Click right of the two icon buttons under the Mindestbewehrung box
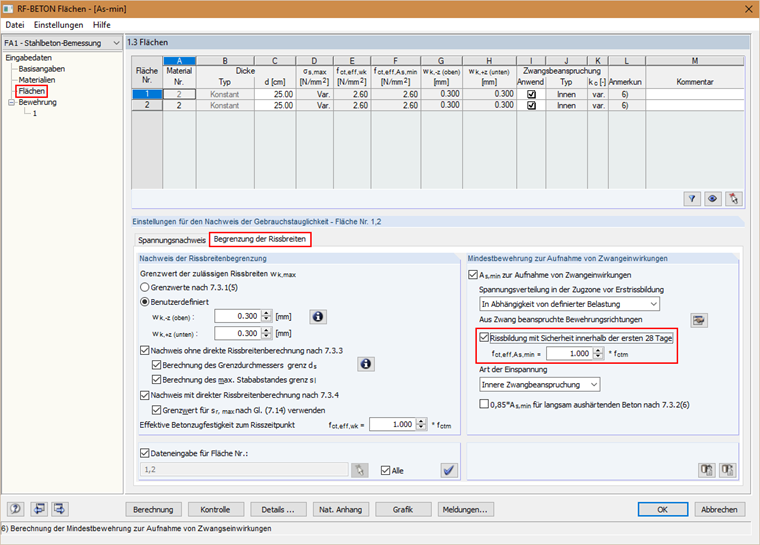The width and height of the screenshot is (760, 545). pos(728,469)
